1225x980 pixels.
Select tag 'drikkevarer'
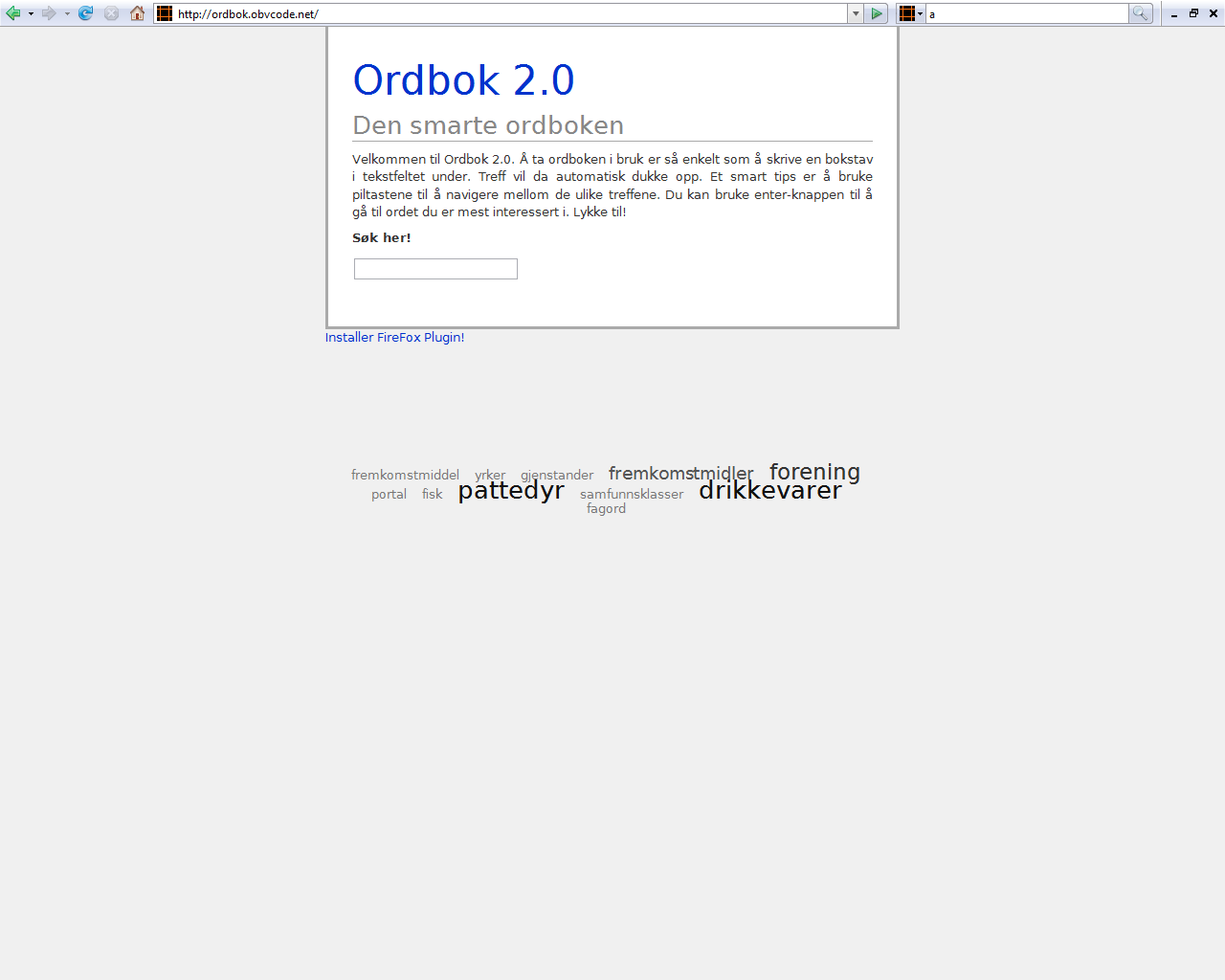tap(770, 490)
